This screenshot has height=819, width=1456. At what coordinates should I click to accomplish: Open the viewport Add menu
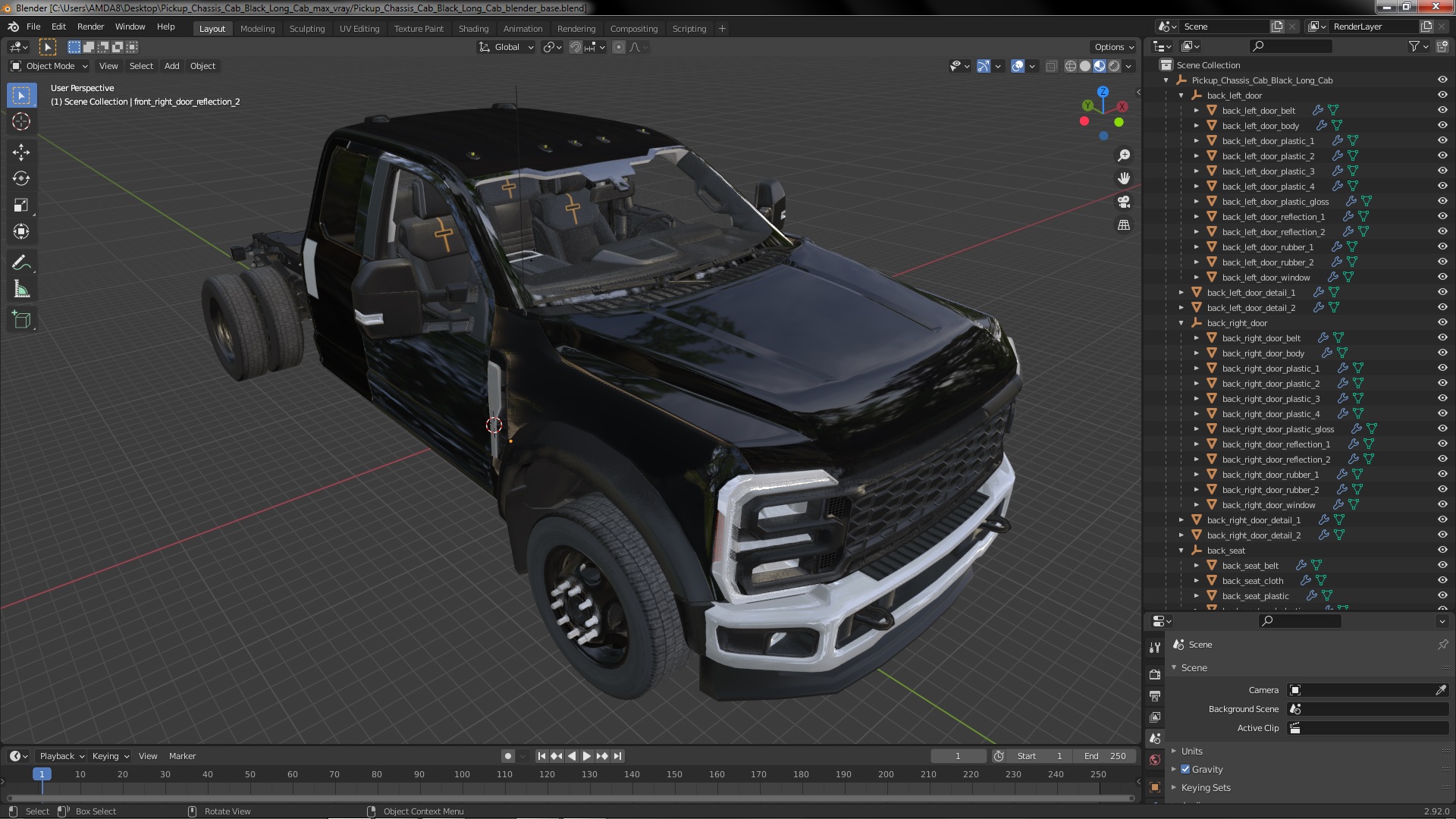[x=172, y=66]
